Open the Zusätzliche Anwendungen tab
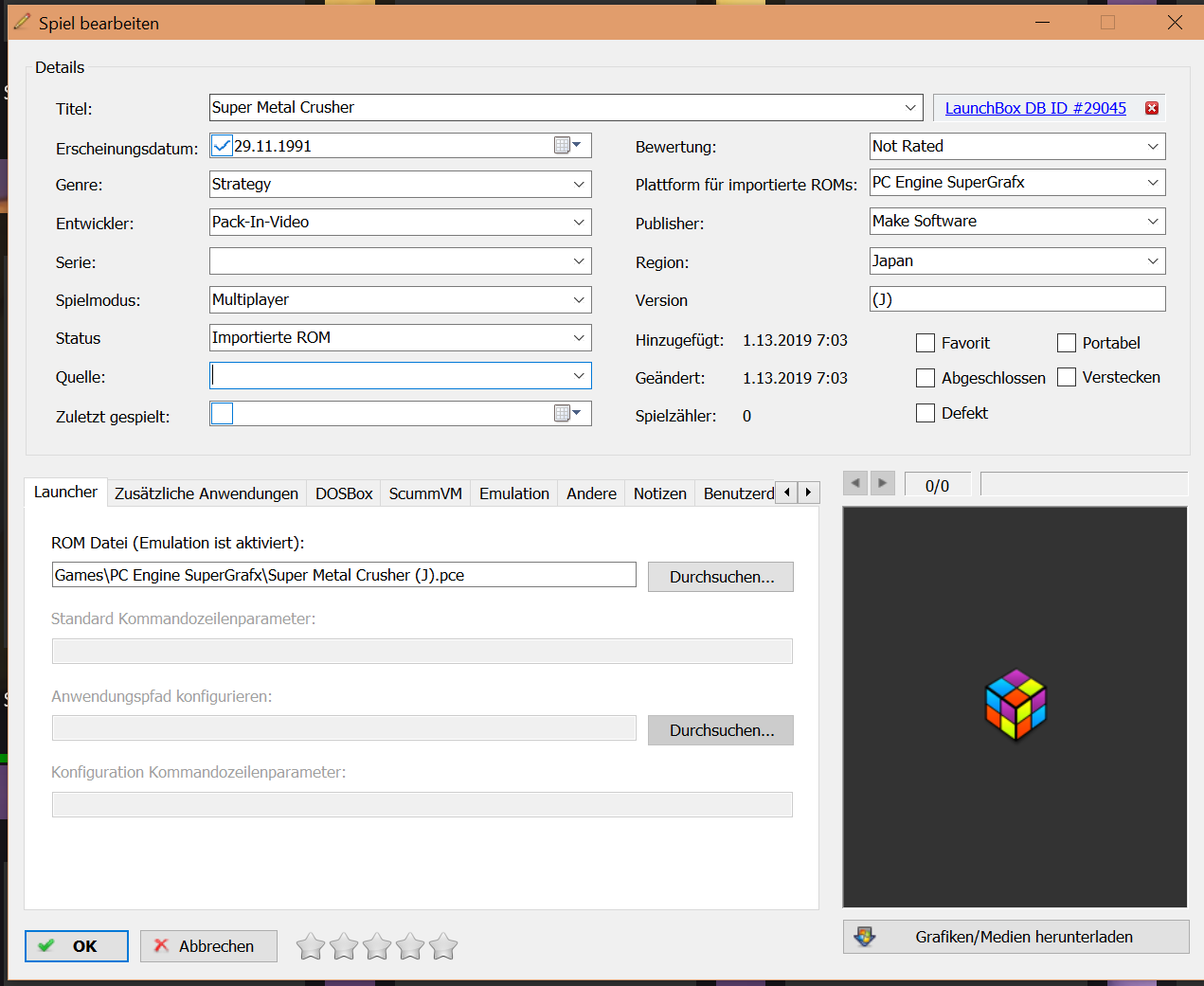This screenshot has height=986, width=1204. click(207, 493)
